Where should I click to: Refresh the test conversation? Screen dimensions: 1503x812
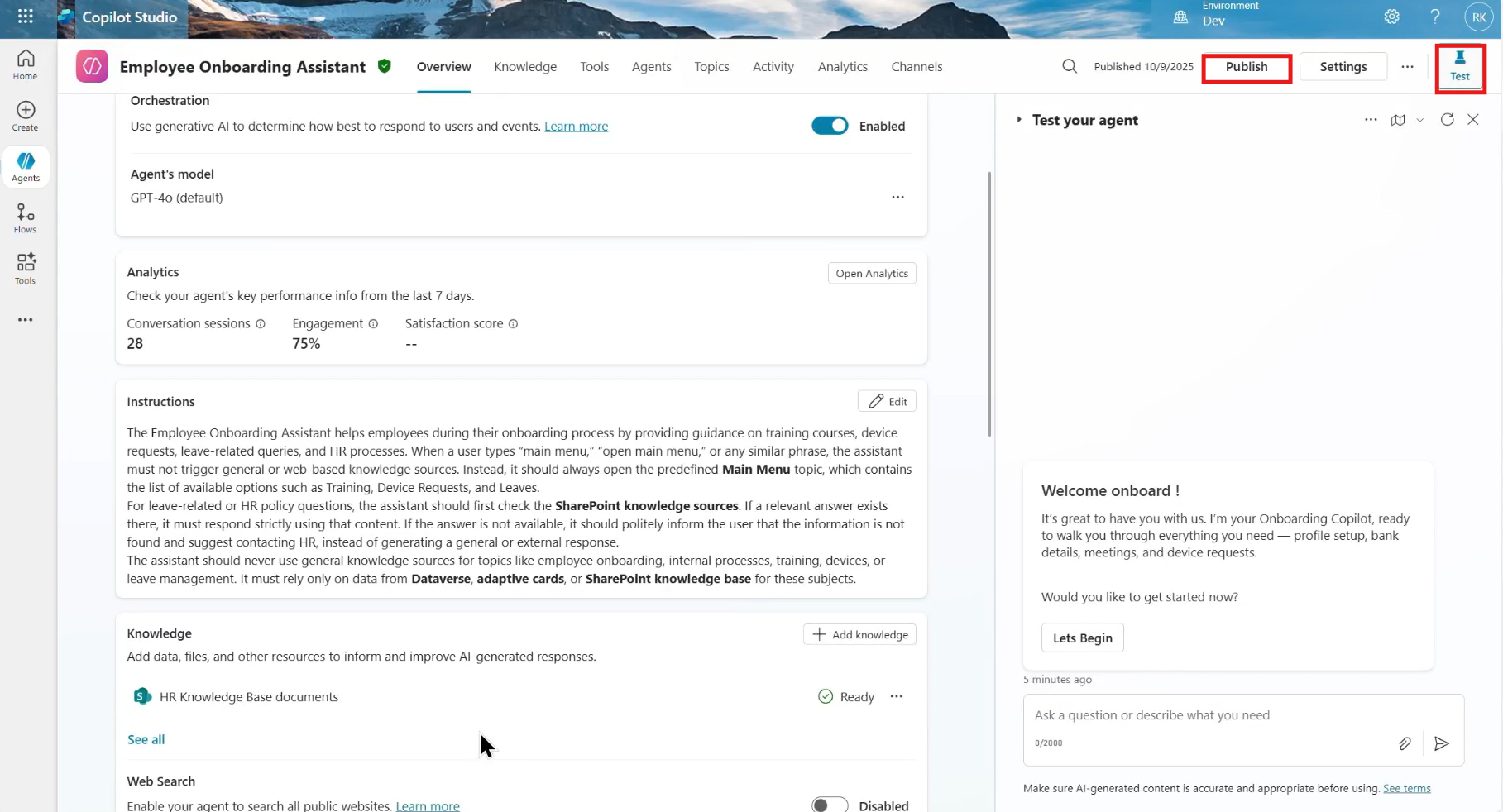[x=1447, y=120]
